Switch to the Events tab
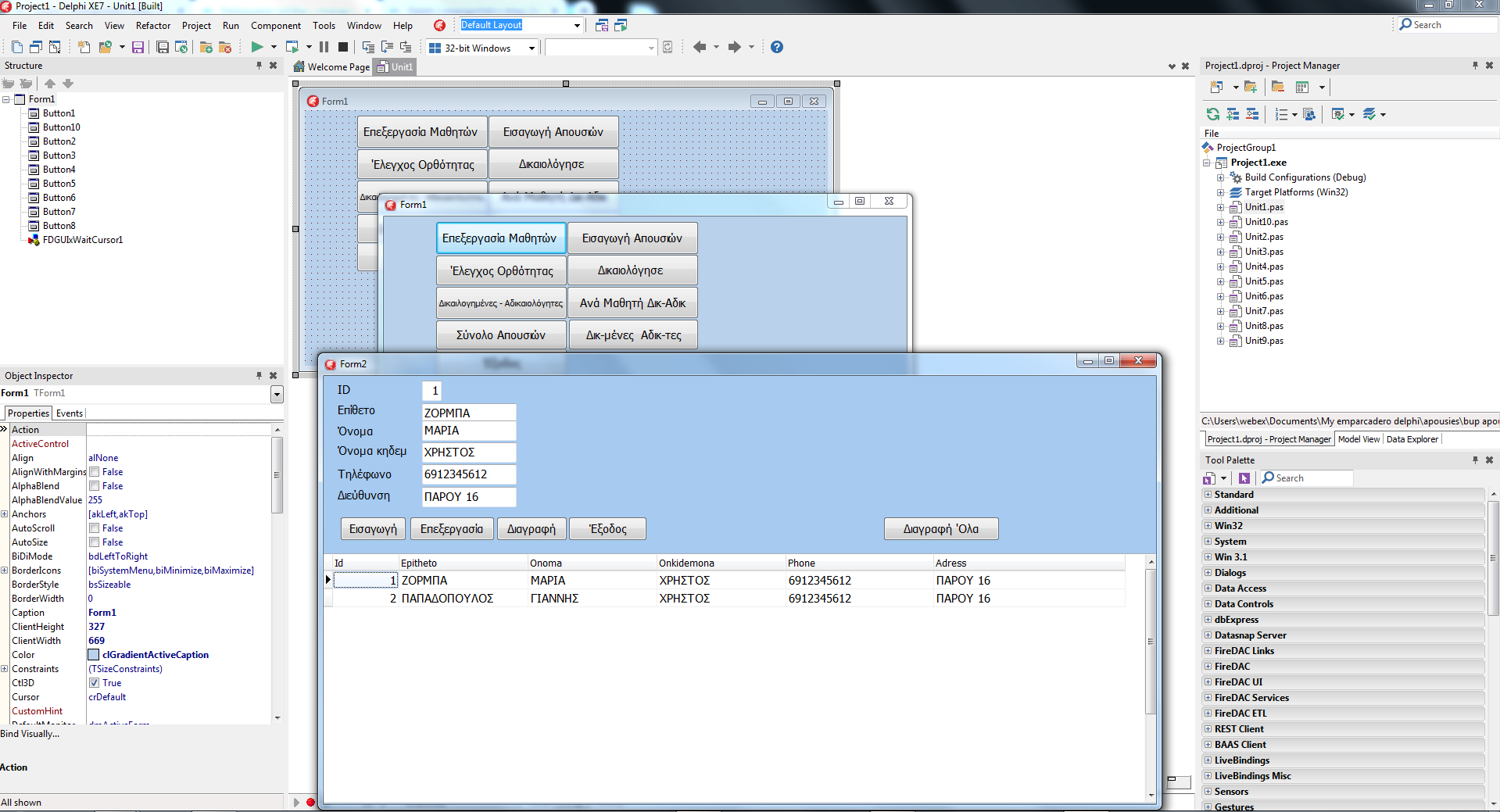This screenshot has height=812, width=1500. click(70, 413)
